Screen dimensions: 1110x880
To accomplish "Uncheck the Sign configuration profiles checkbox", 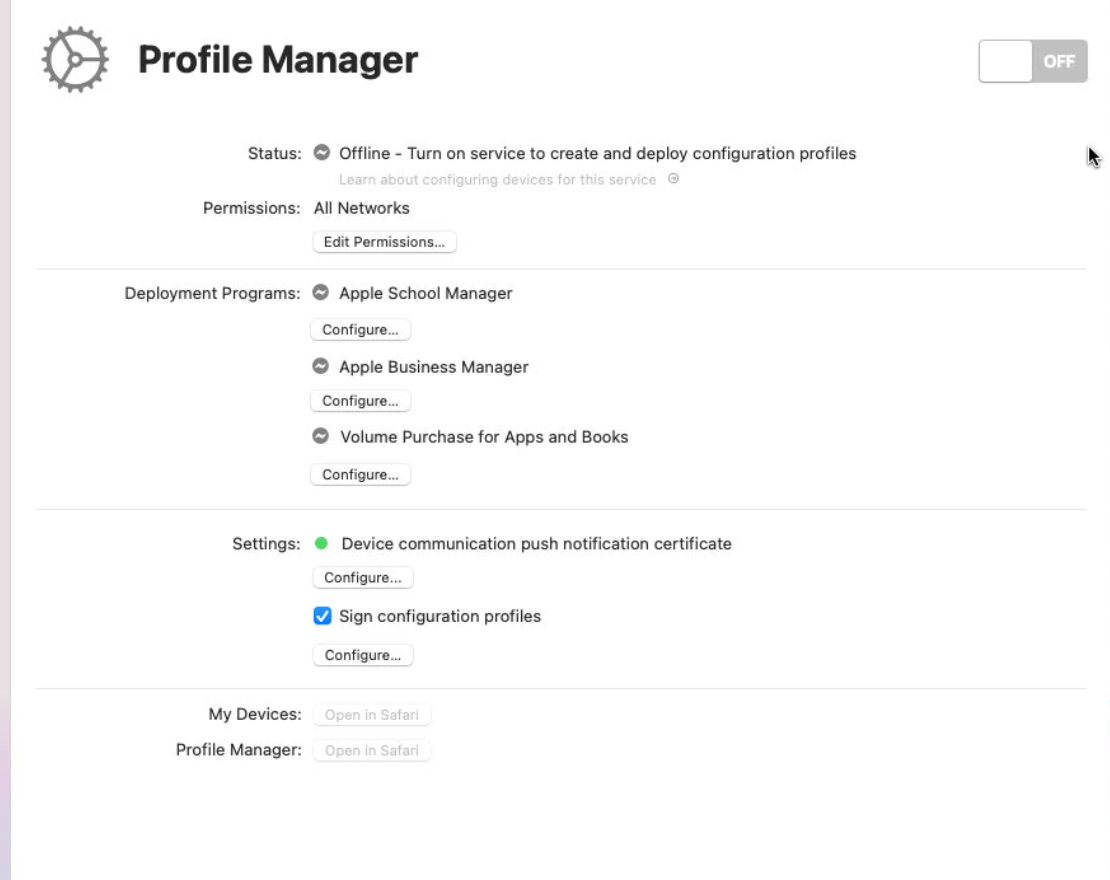I will coord(322,616).
